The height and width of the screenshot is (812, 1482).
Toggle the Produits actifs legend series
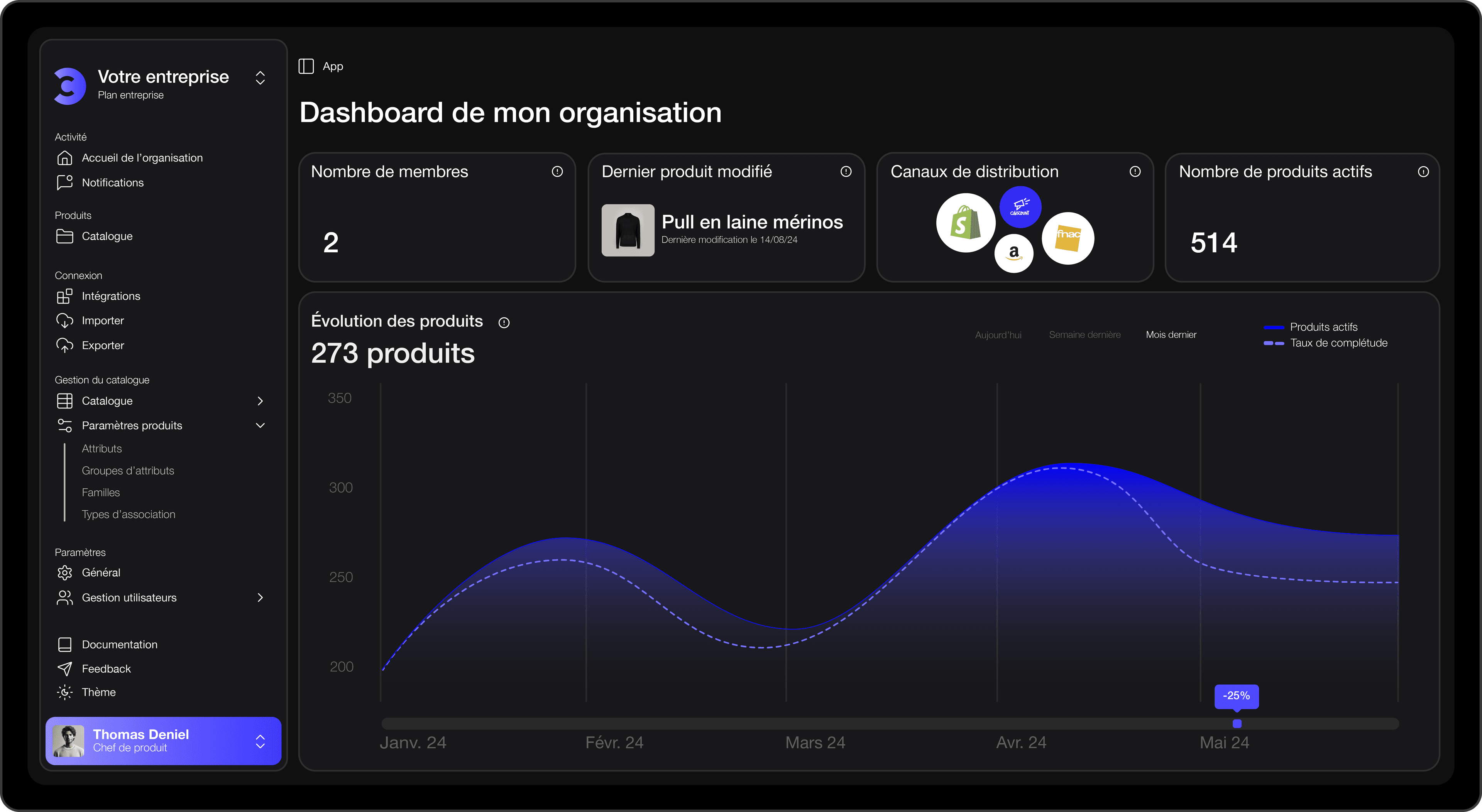(x=1323, y=327)
